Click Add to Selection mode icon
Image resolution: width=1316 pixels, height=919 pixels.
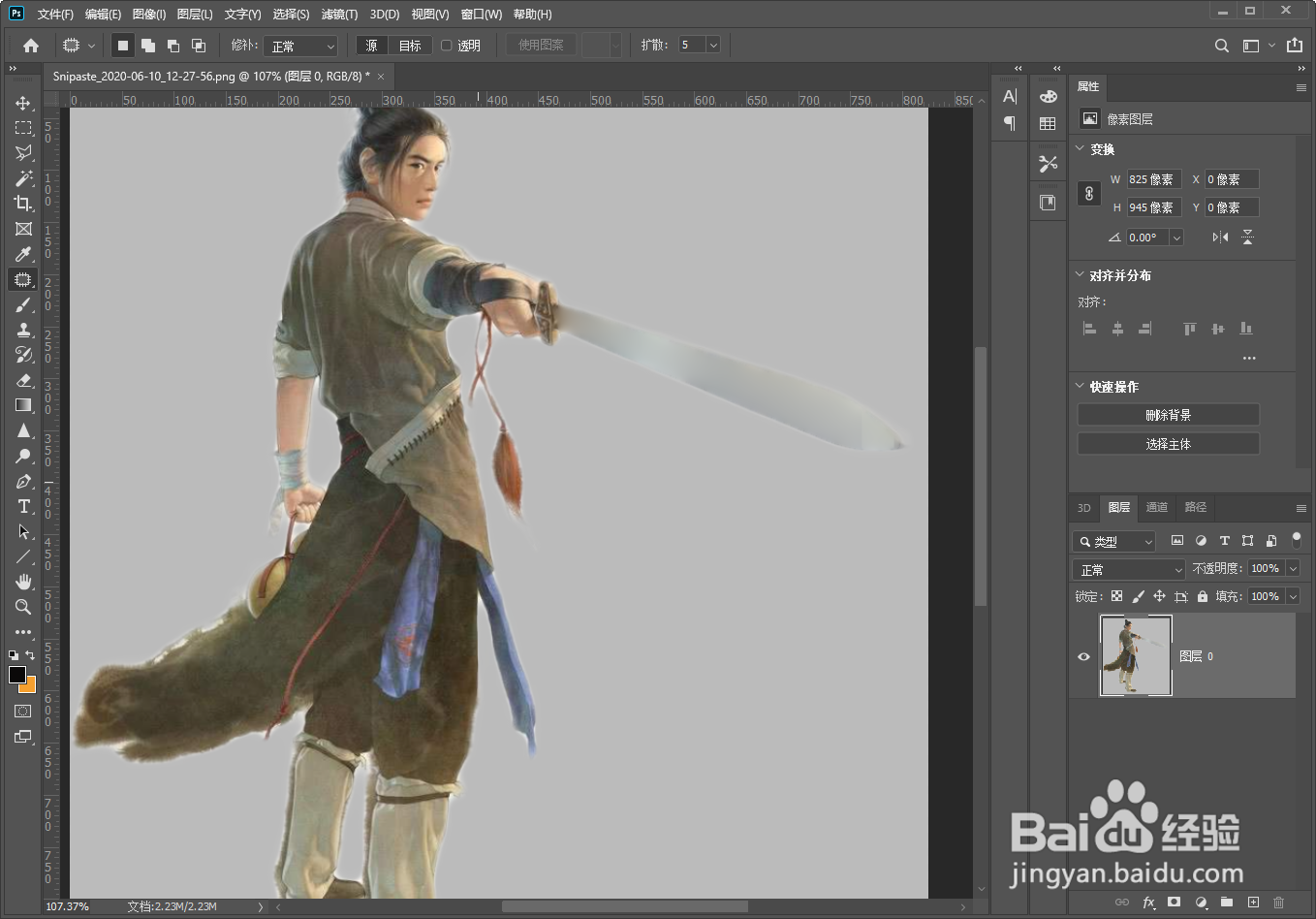148,46
